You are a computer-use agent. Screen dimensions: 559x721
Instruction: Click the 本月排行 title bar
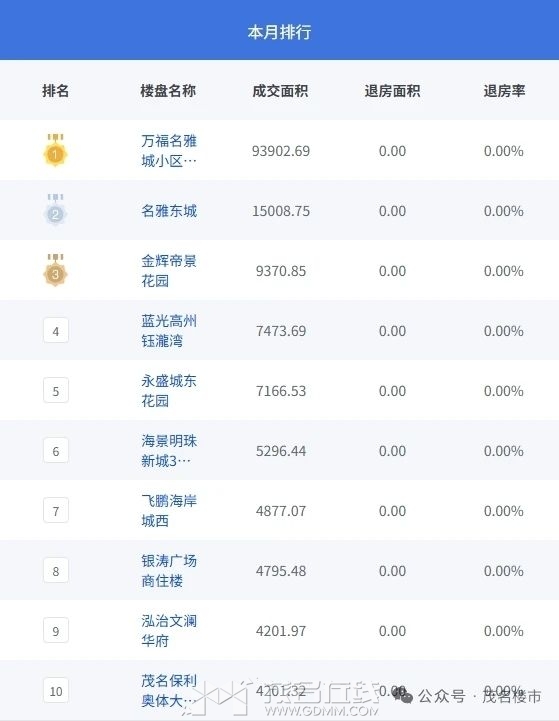click(x=280, y=30)
